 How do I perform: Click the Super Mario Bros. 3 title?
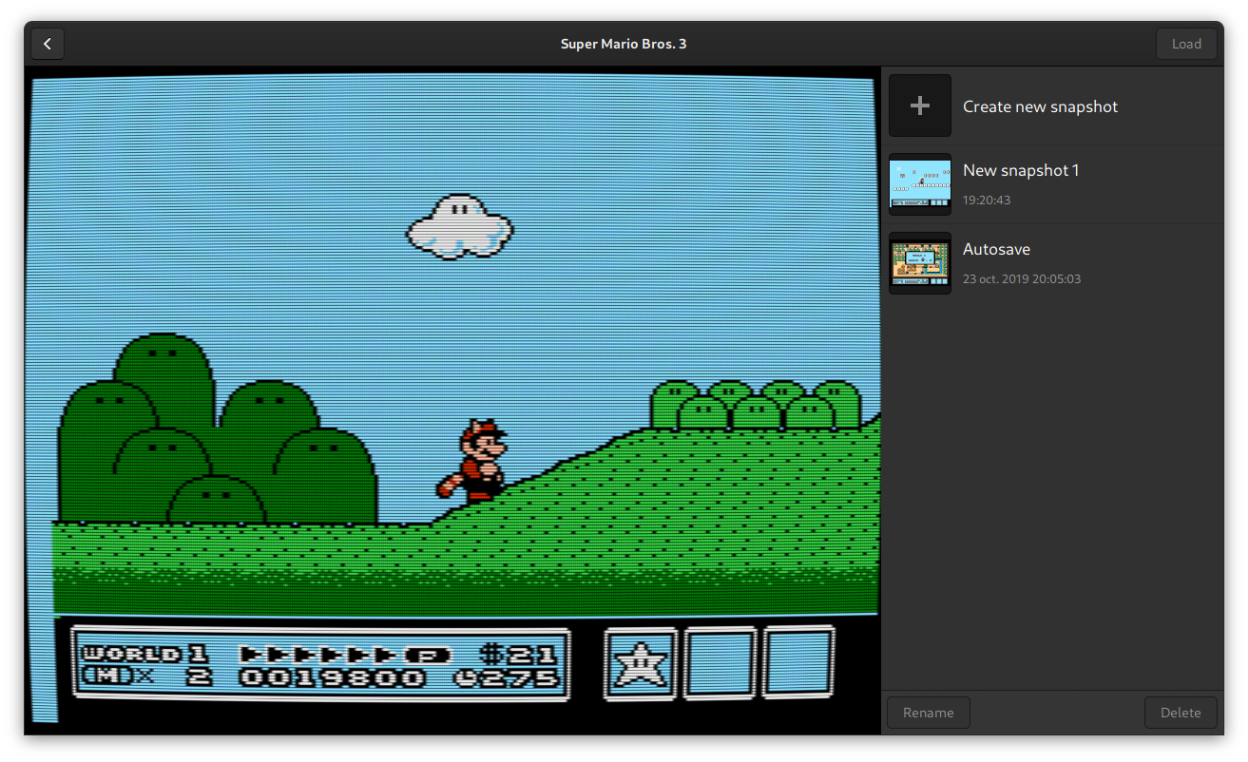[x=623, y=44]
